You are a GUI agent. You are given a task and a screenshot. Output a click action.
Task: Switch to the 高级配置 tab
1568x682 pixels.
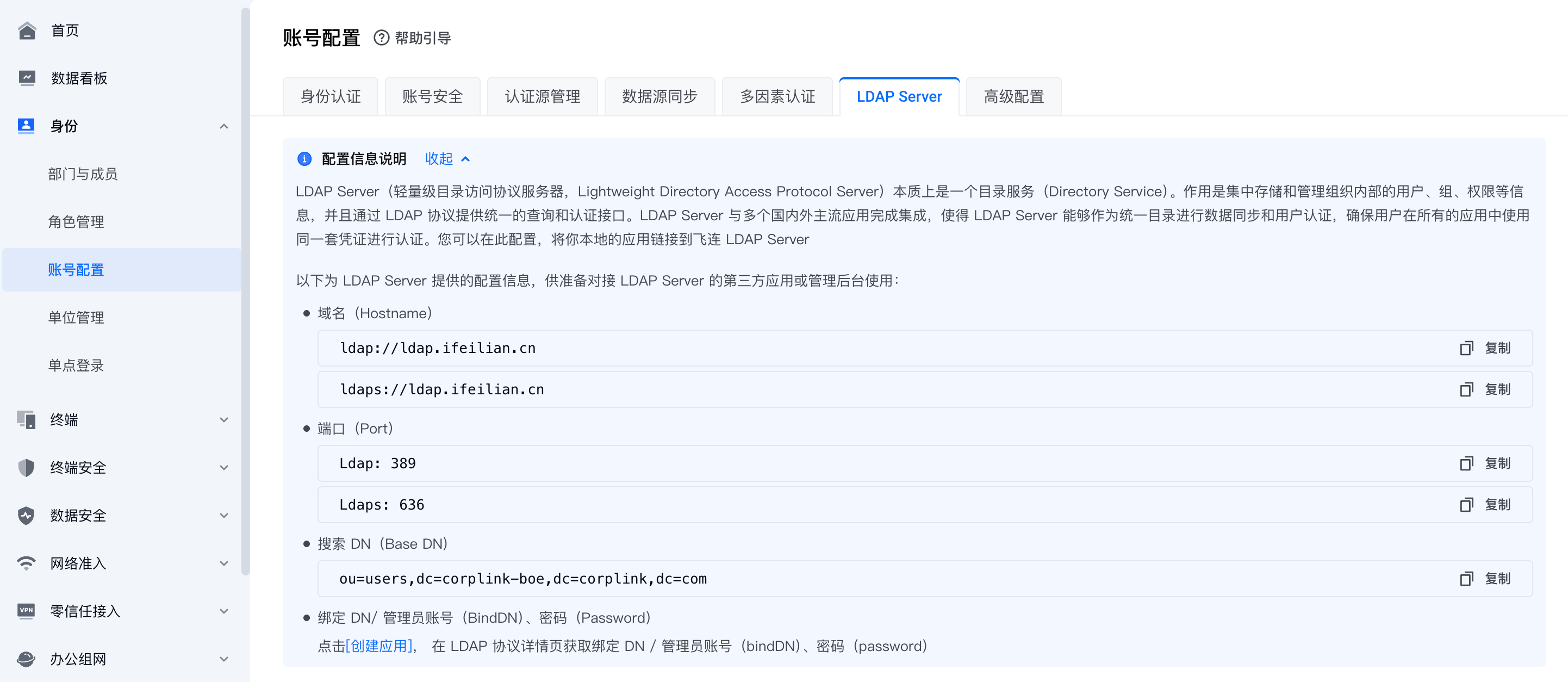click(x=1013, y=97)
